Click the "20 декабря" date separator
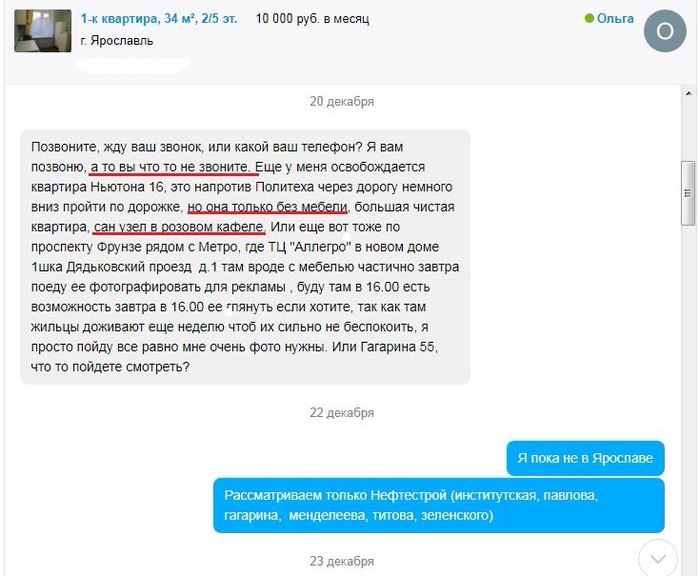Image resolution: width=700 pixels, height=576 pixels. point(342,101)
